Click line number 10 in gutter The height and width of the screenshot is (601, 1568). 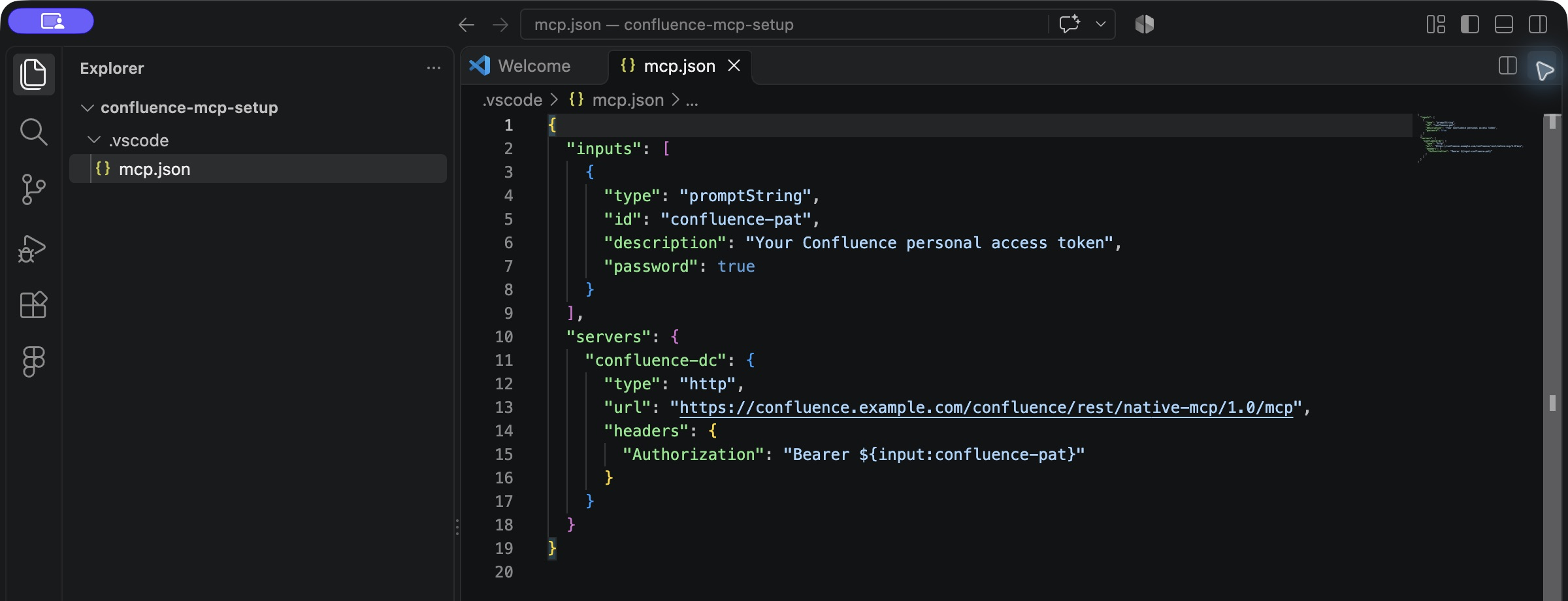(504, 336)
